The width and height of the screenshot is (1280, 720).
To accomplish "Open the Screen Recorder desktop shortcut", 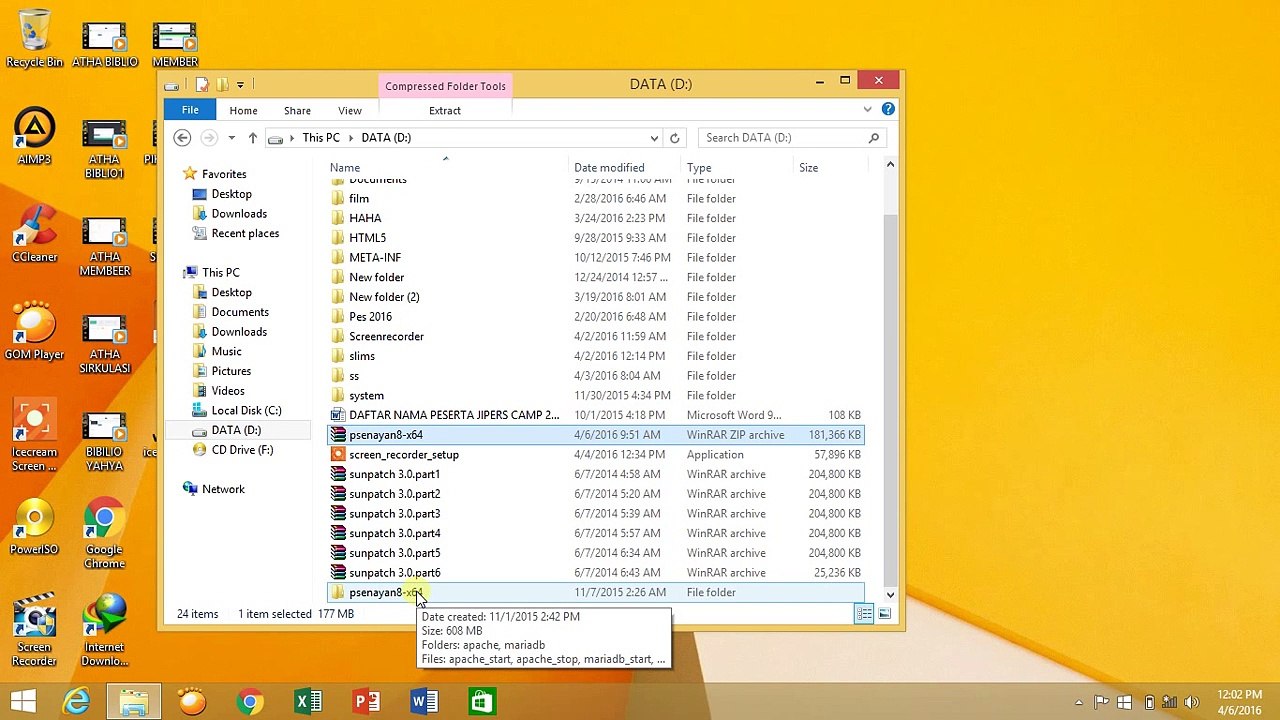I will point(34,630).
